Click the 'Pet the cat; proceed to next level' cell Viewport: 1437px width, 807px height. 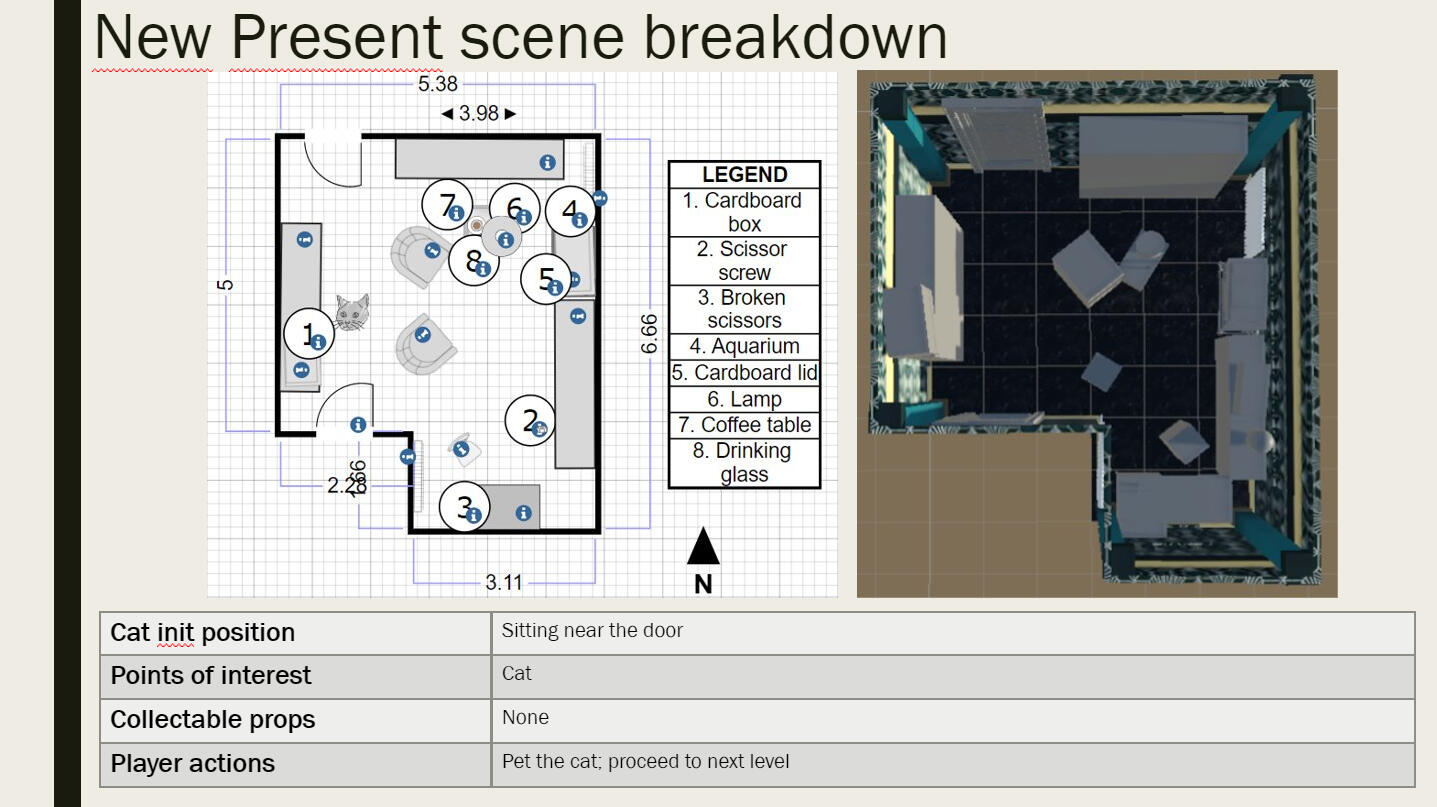click(952, 763)
